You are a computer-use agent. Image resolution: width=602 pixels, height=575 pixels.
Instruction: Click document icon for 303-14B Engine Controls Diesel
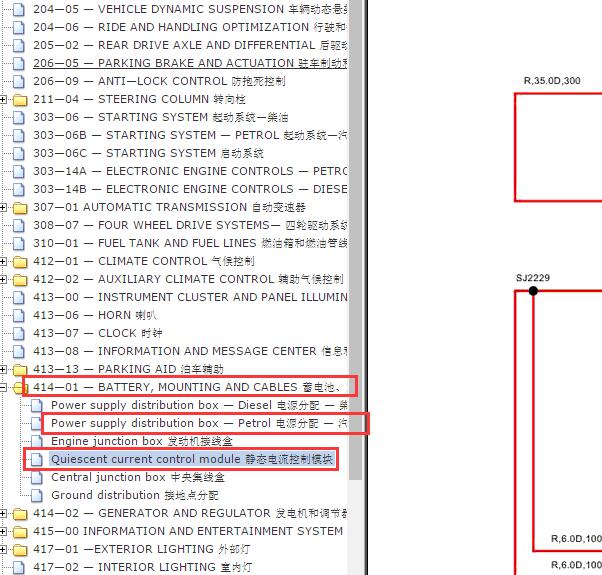click(x=19, y=190)
